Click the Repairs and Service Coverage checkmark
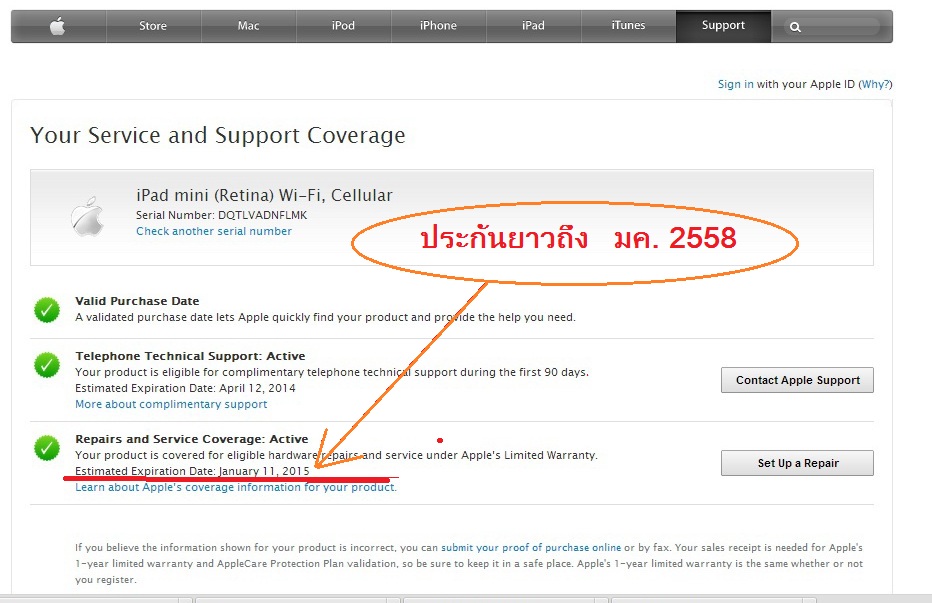Viewport: 932px width, 603px height. [47, 448]
